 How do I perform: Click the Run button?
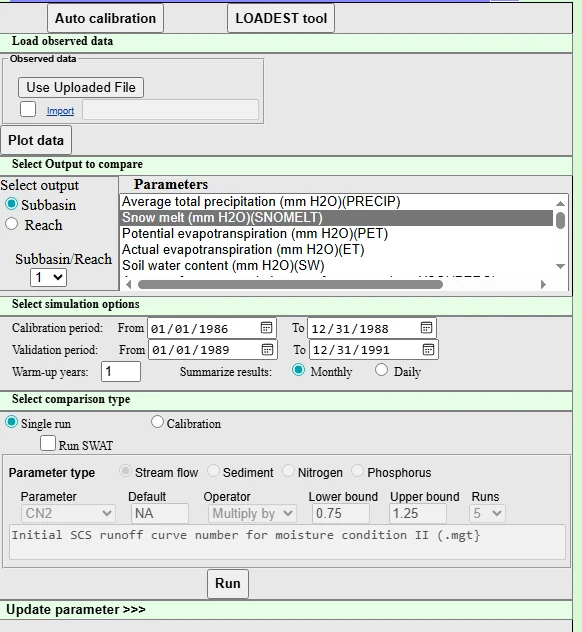tap(228, 584)
